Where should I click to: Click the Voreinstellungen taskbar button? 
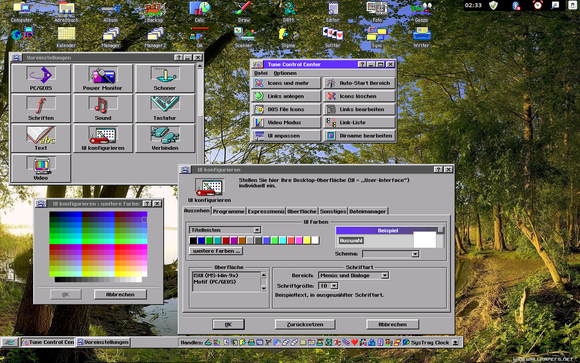[103, 342]
